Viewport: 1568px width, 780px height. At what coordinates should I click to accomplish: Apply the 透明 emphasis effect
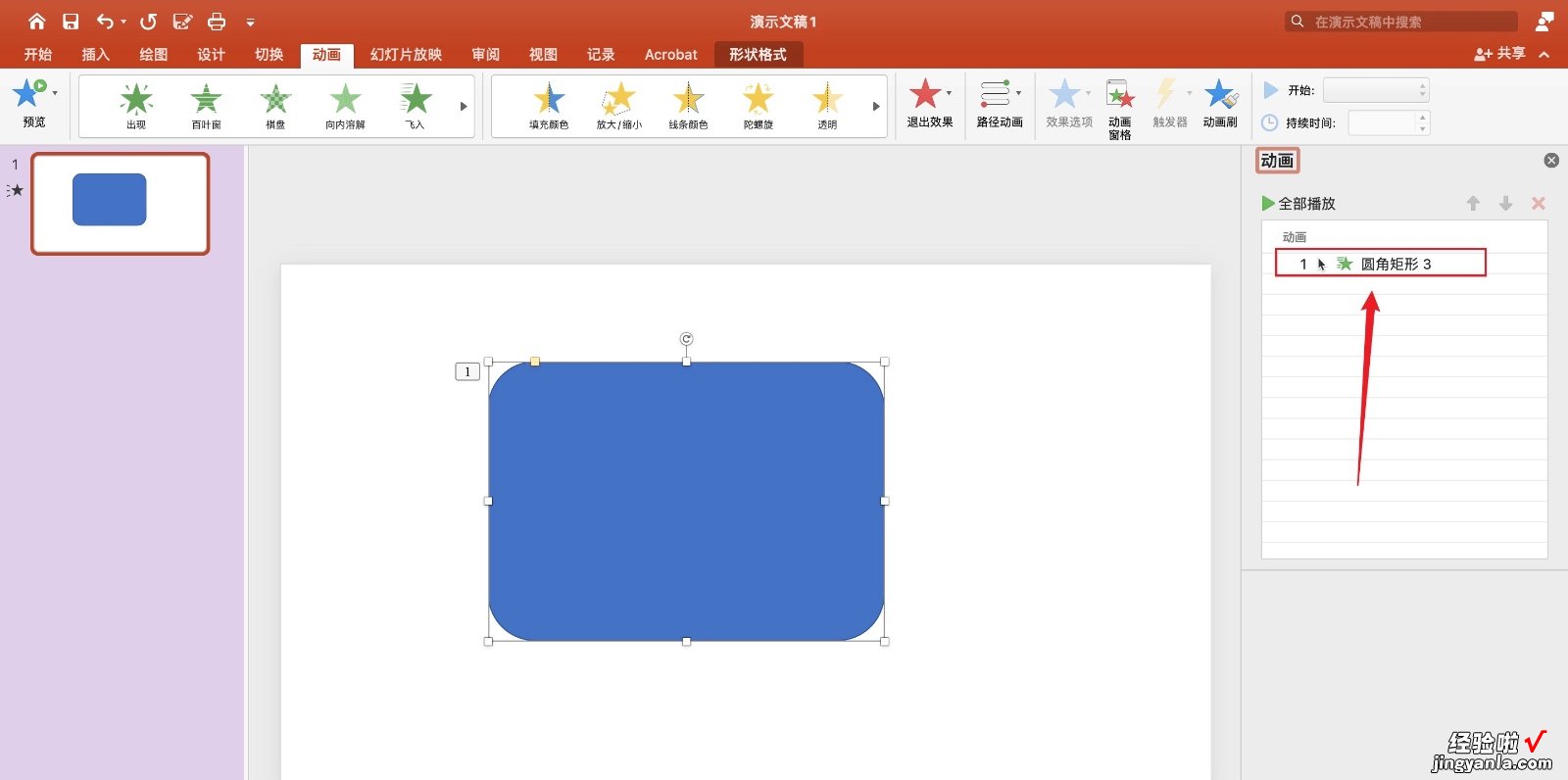click(x=828, y=105)
